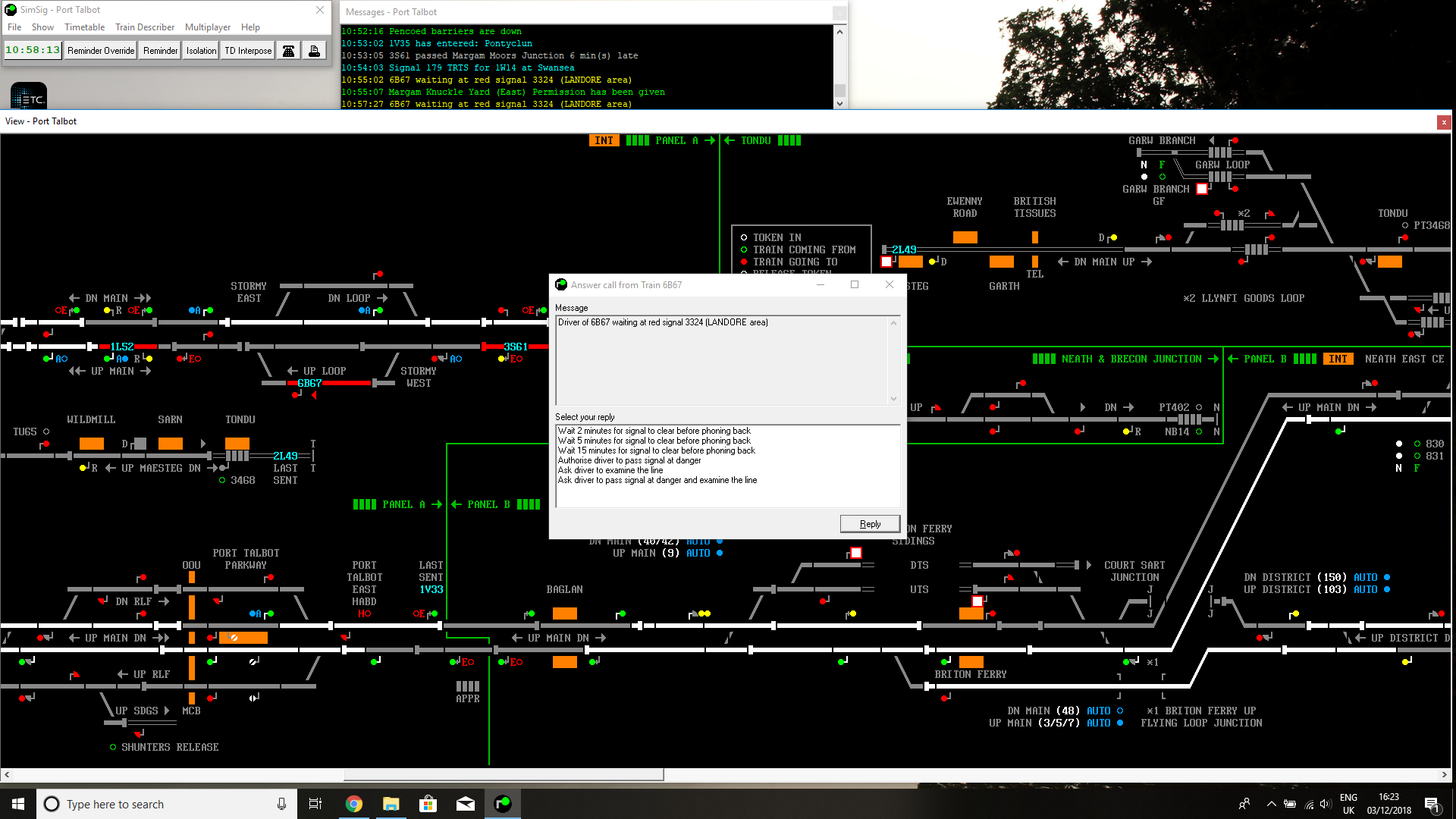The height and width of the screenshot is (819, 1456).
Task: Toggle the DN MAIN (48) AUTO indicator
Action: tap(1119, 711)
